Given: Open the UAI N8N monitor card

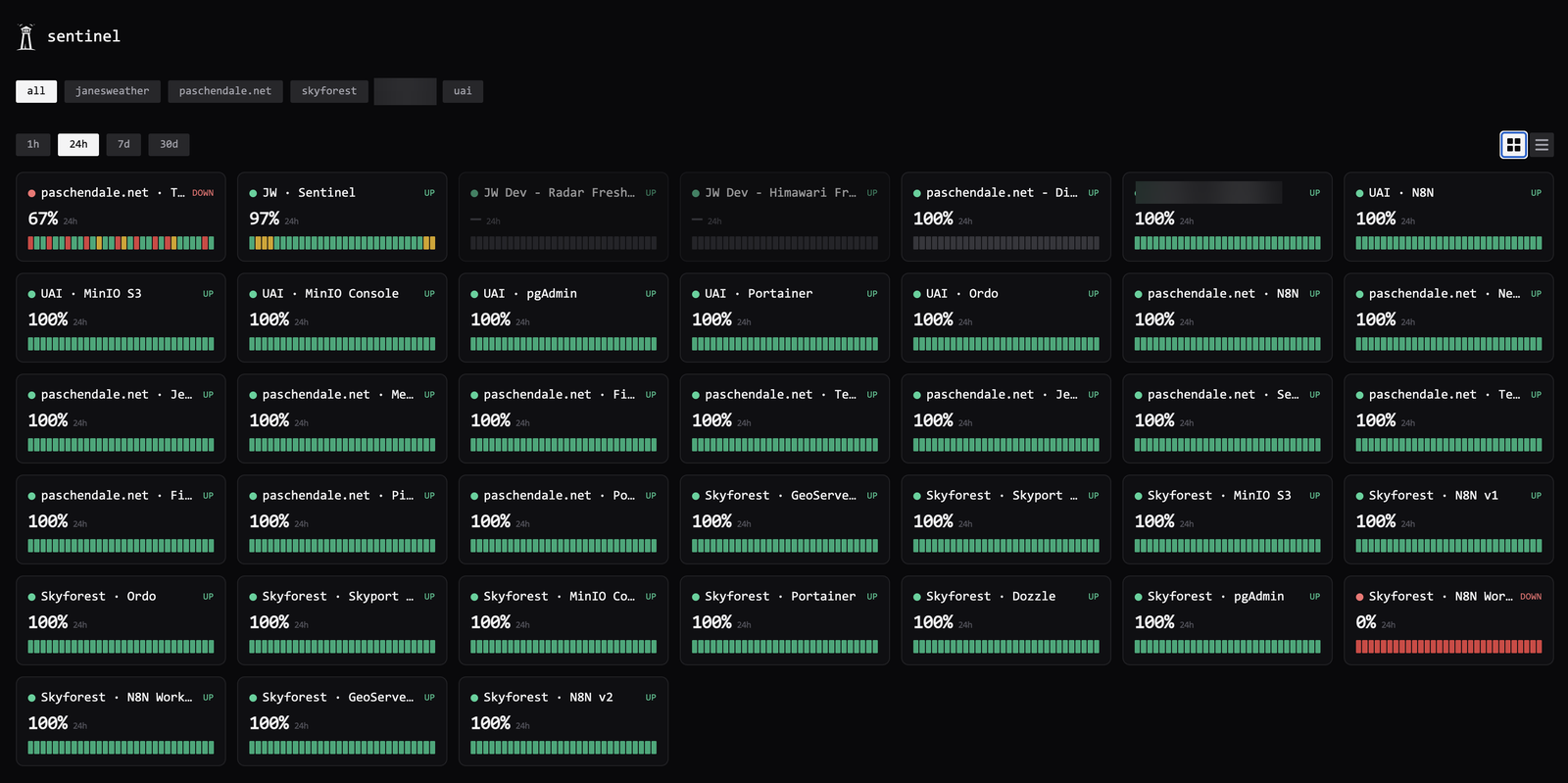Looking at the screenshot, I should (x=1448, y=217).
